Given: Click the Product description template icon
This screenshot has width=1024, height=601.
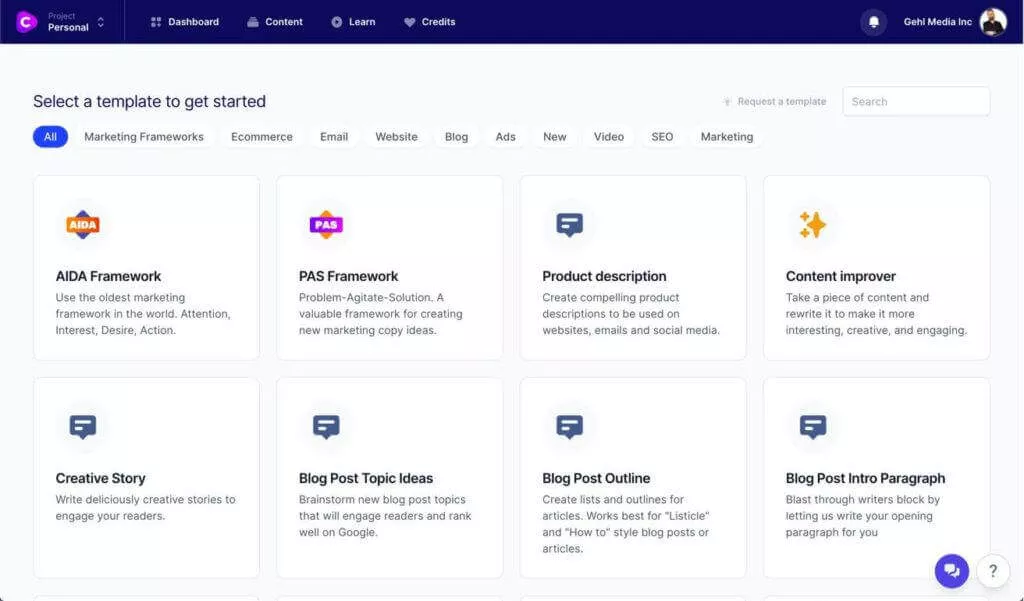Looking at the screenshot, I should (569, 225).
